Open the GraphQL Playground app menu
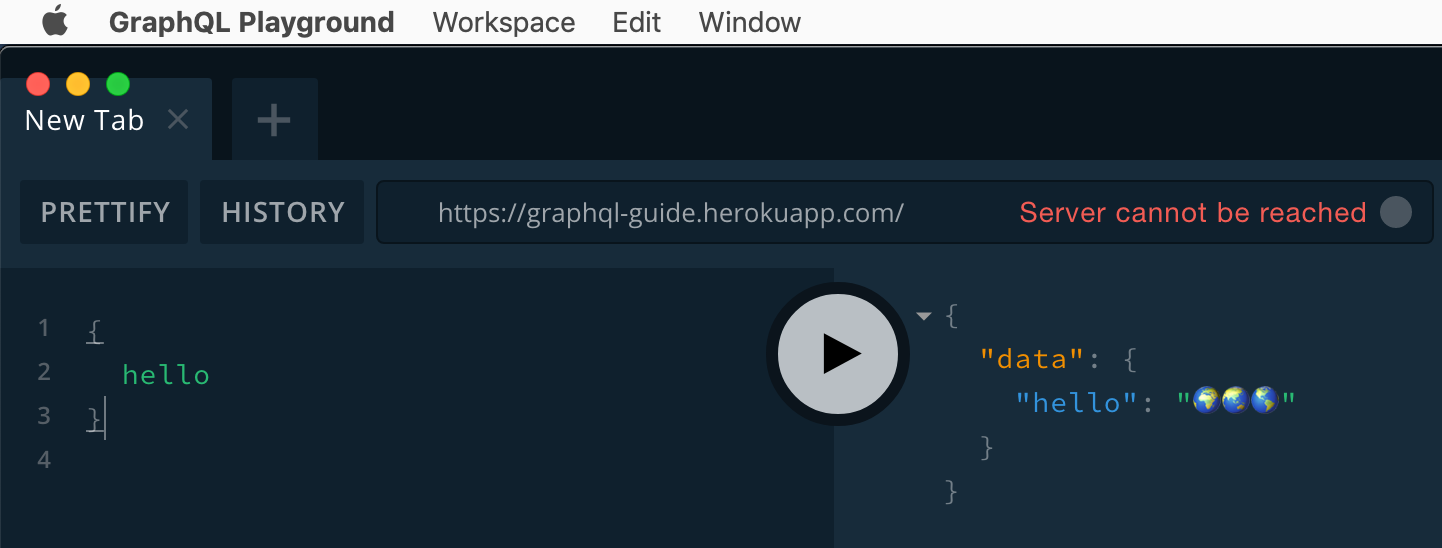Image resolution: width=1442 pixels, height=548 pixels. click(251, 22)
